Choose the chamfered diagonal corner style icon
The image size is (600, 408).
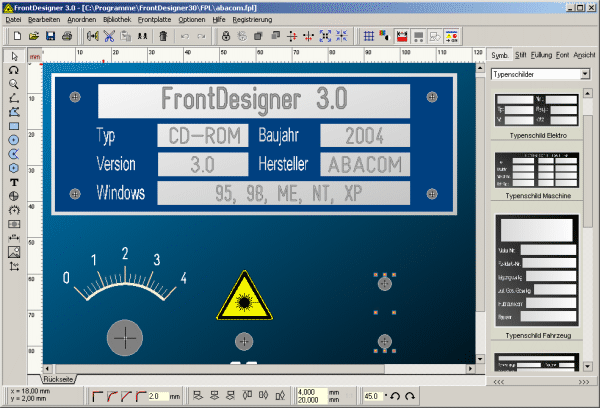tap(126, 396)
